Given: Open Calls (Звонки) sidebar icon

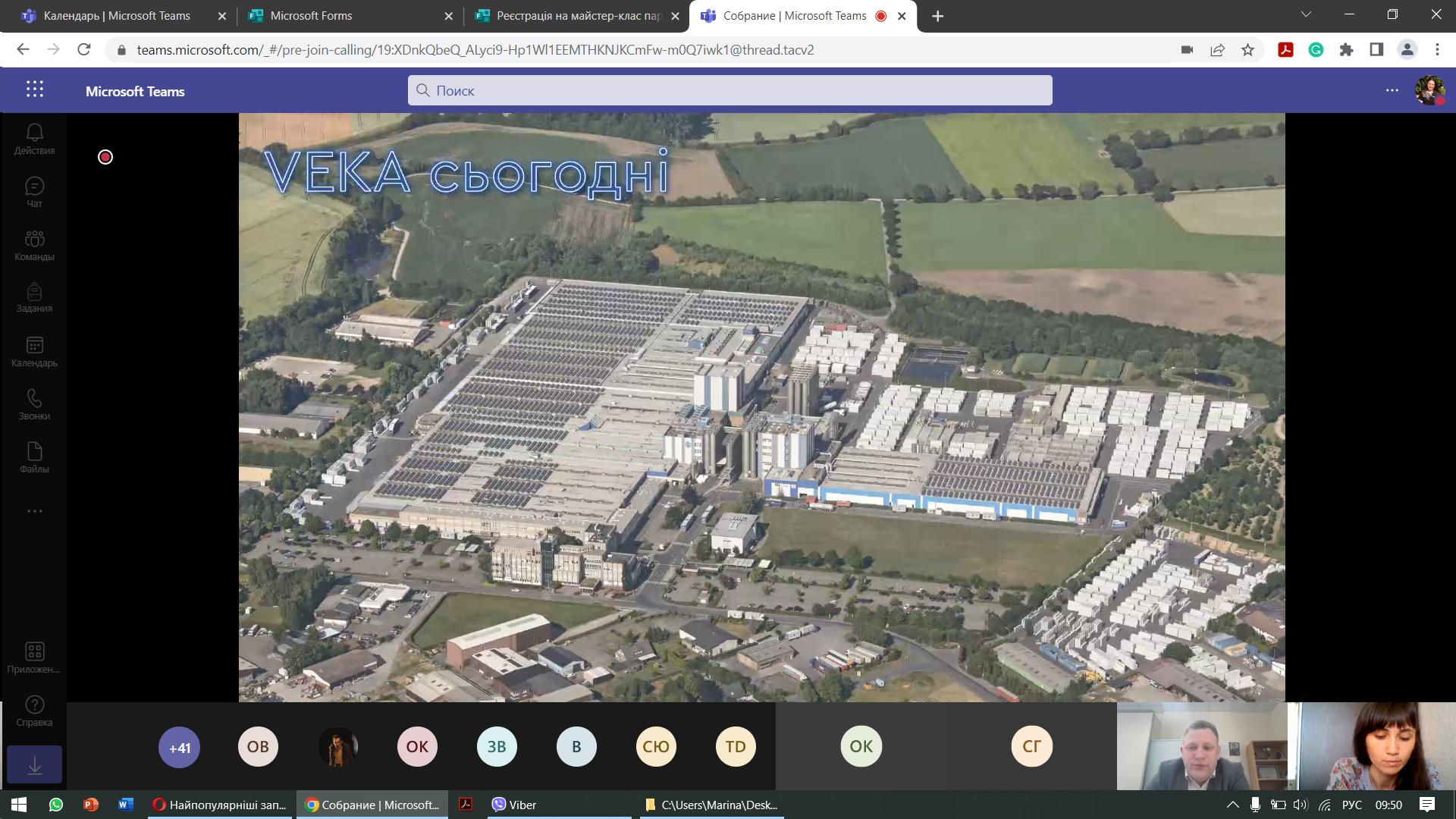Looking at the screenshot, I should point(34,405).
